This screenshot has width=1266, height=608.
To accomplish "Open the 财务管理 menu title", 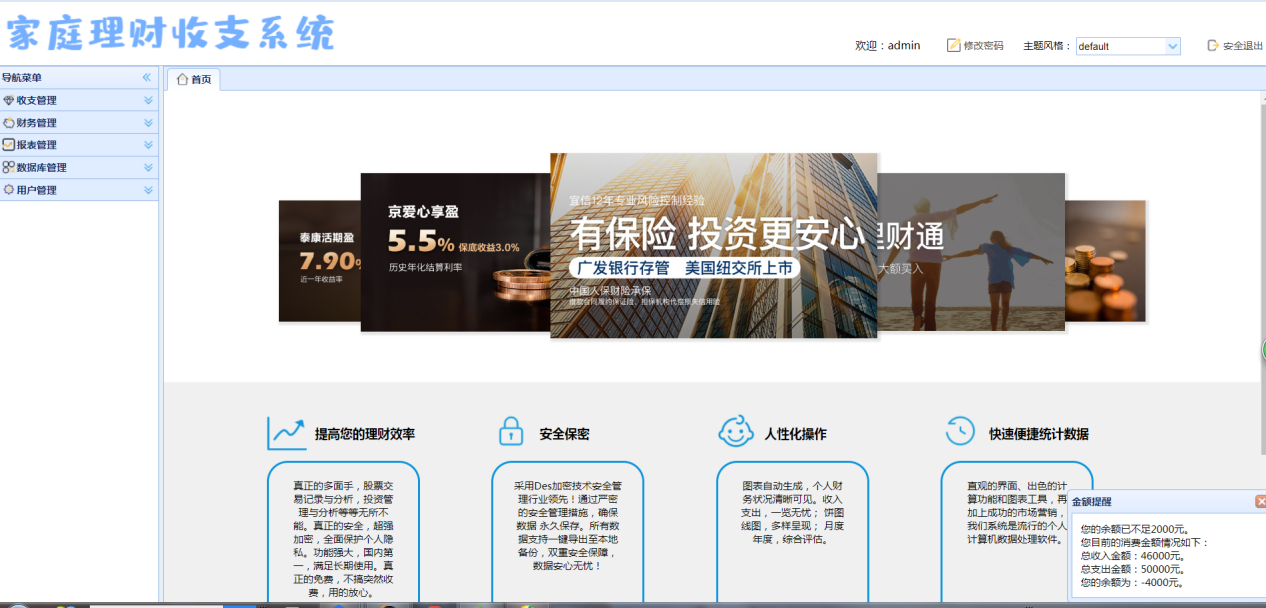I will 37,122.
